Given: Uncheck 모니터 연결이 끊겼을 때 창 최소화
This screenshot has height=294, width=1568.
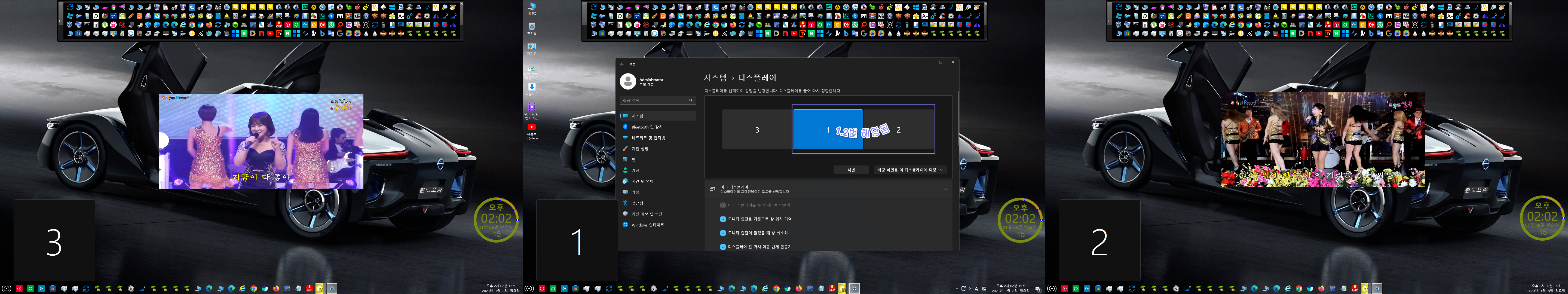Looking at the screenshot, I should [x=722, y=233].
